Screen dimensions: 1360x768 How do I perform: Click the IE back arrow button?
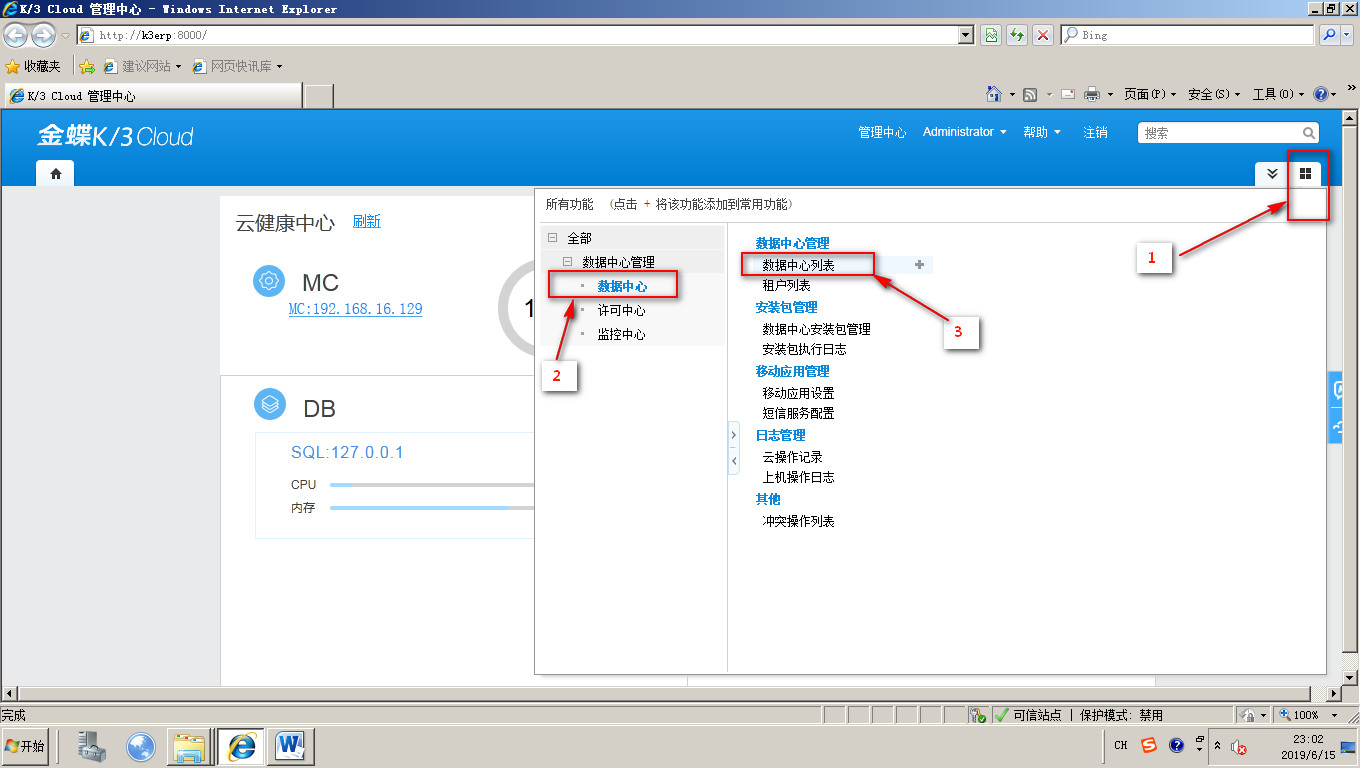tap(16, 35)
